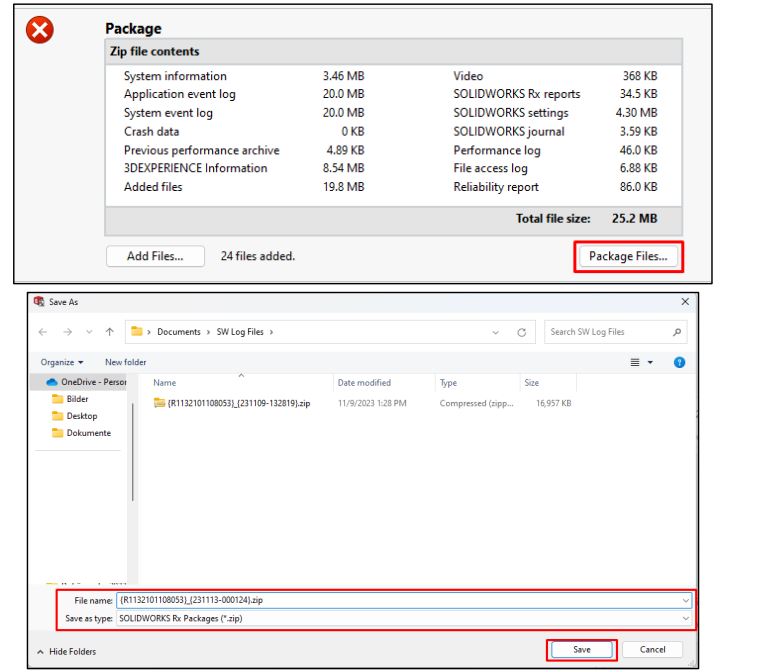Navigate up one folder level
The width and height of the screenshot is (757, 672).
(x=108, y=332)
